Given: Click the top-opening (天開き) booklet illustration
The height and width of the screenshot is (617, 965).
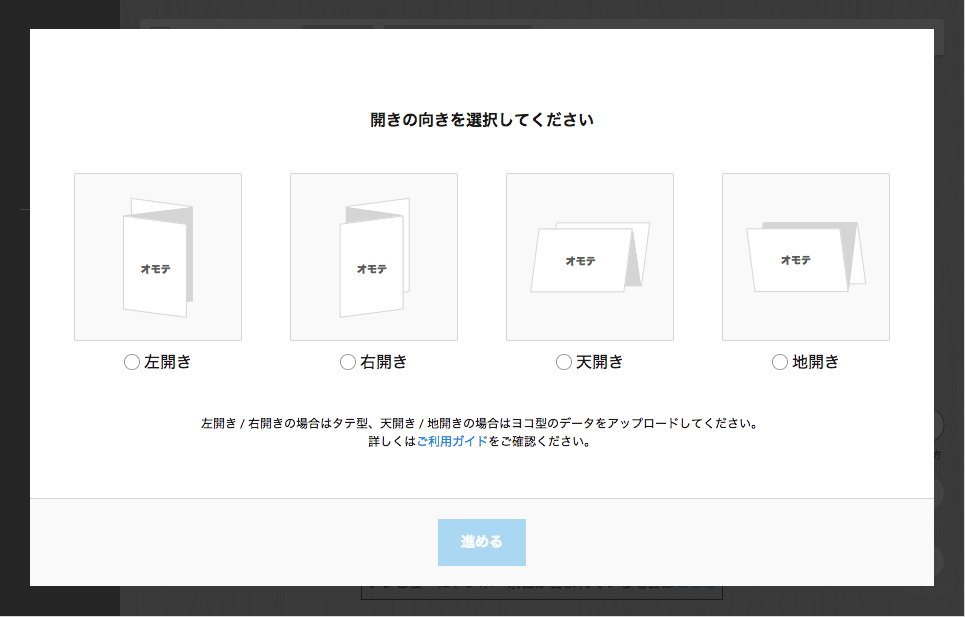Looking at the screenshot, I should (x=590, y=257).
